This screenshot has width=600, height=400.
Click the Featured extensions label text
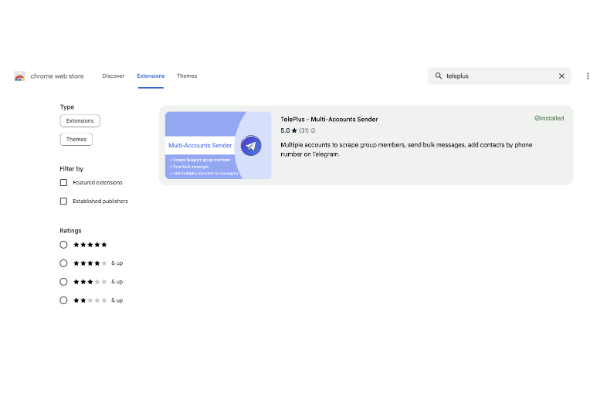[x=98, y=183]
